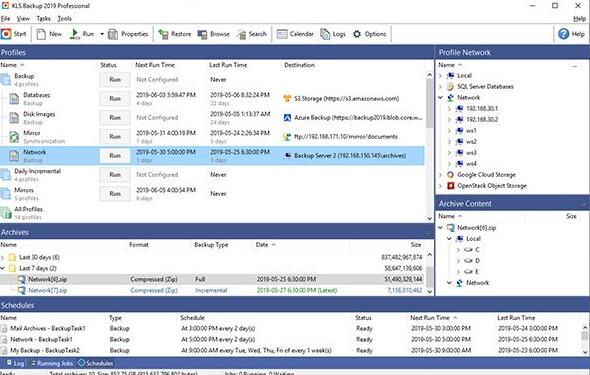Switch to the Running Jobs tab
590x375 pixels.
coord(51,363)
